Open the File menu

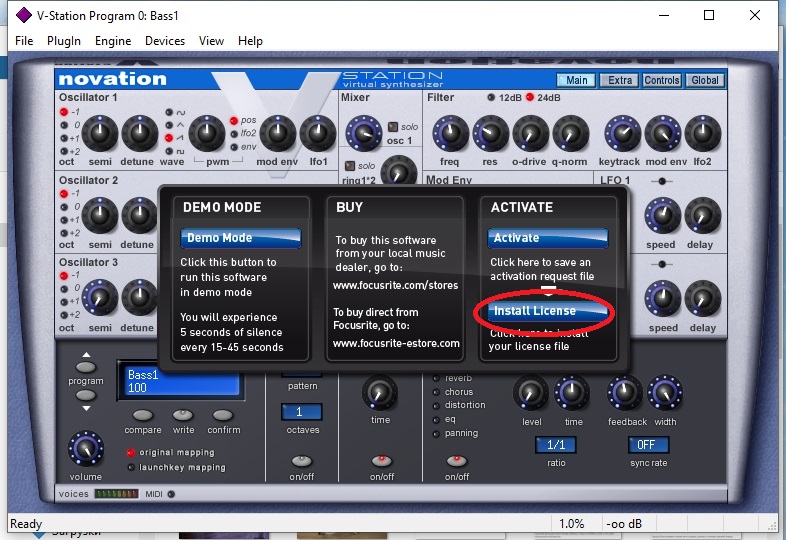point(24,41)
